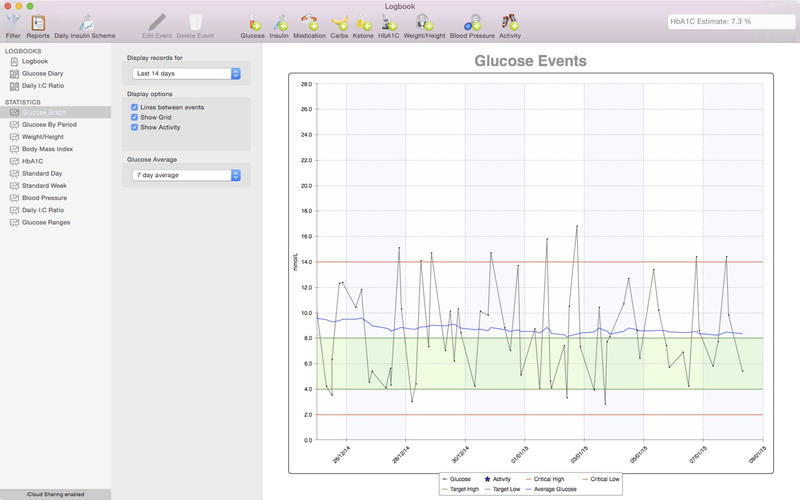Open Daily Insulin Scheme from toolbar

point(85,24)
